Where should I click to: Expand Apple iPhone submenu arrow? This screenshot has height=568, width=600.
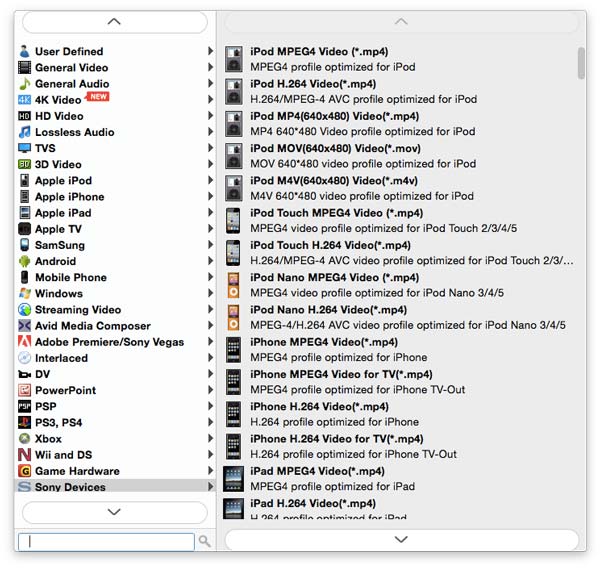(x=210, y=196)
